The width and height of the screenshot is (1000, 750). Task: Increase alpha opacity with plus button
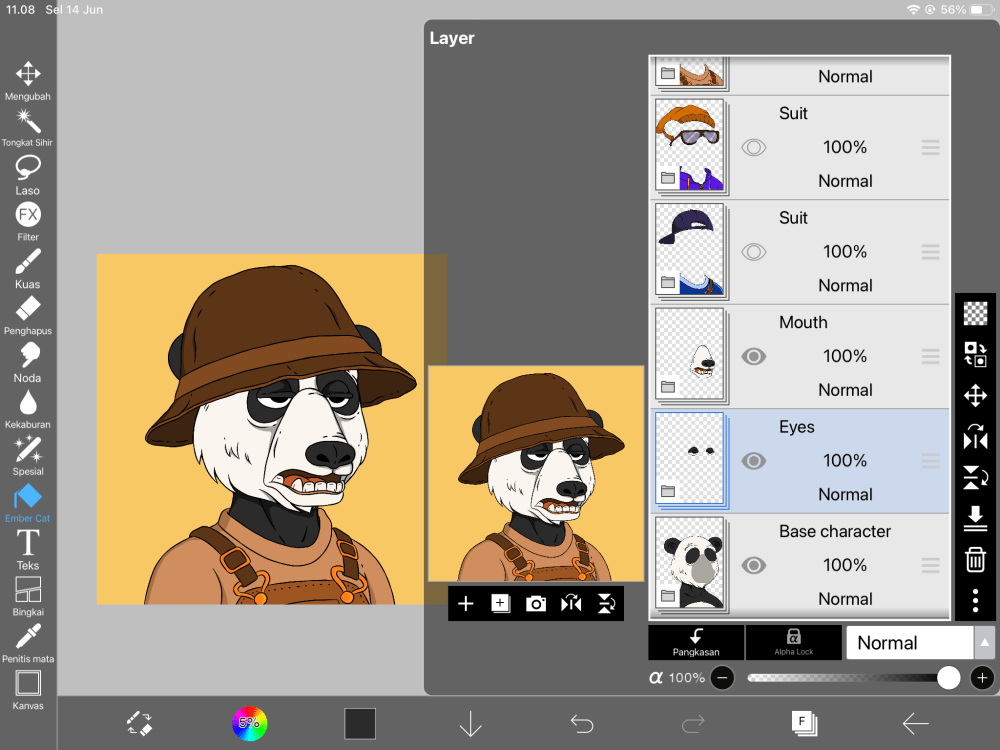click(982, 678)
